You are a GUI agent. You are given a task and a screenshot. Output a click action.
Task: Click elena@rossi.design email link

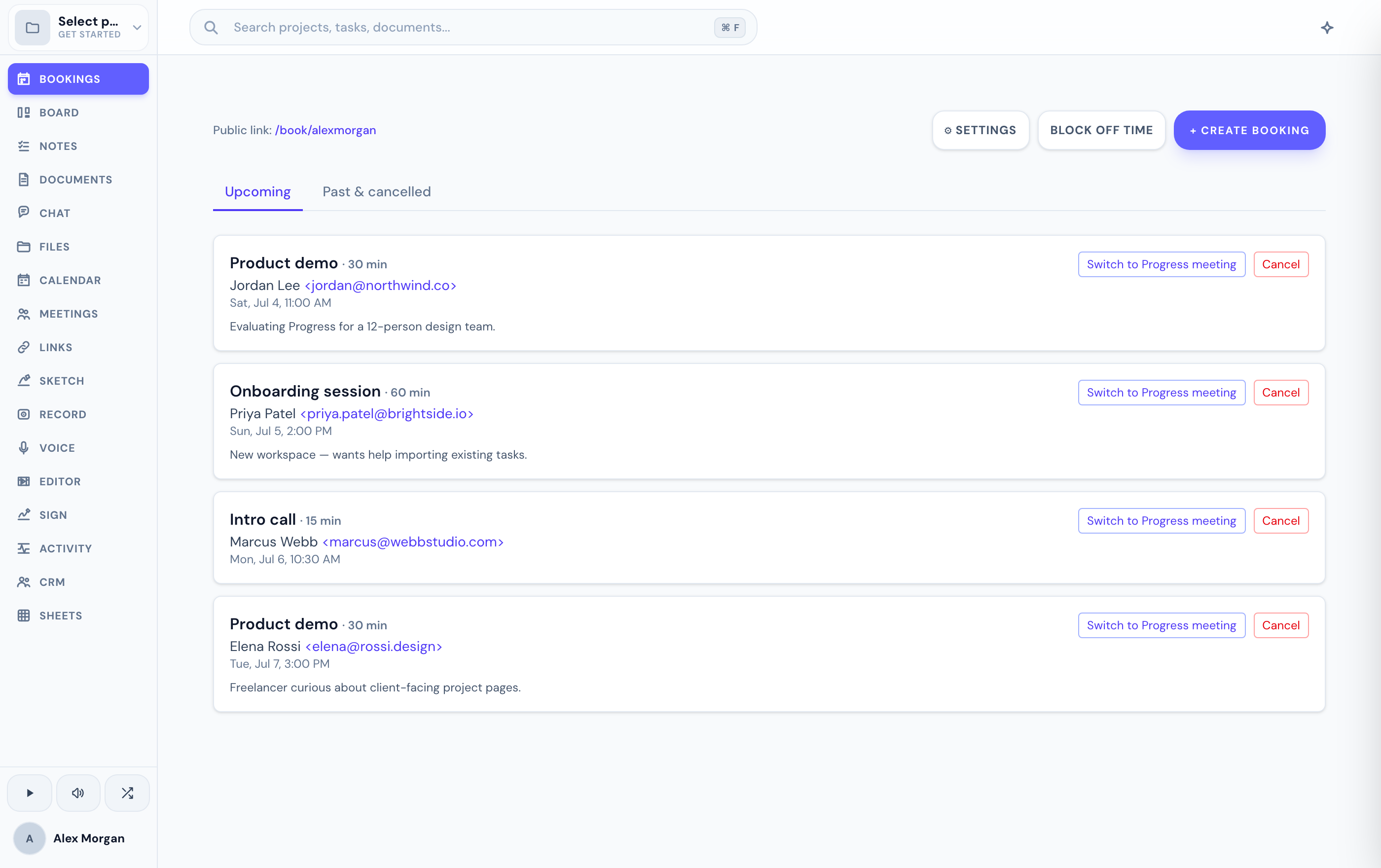point(373,647)
